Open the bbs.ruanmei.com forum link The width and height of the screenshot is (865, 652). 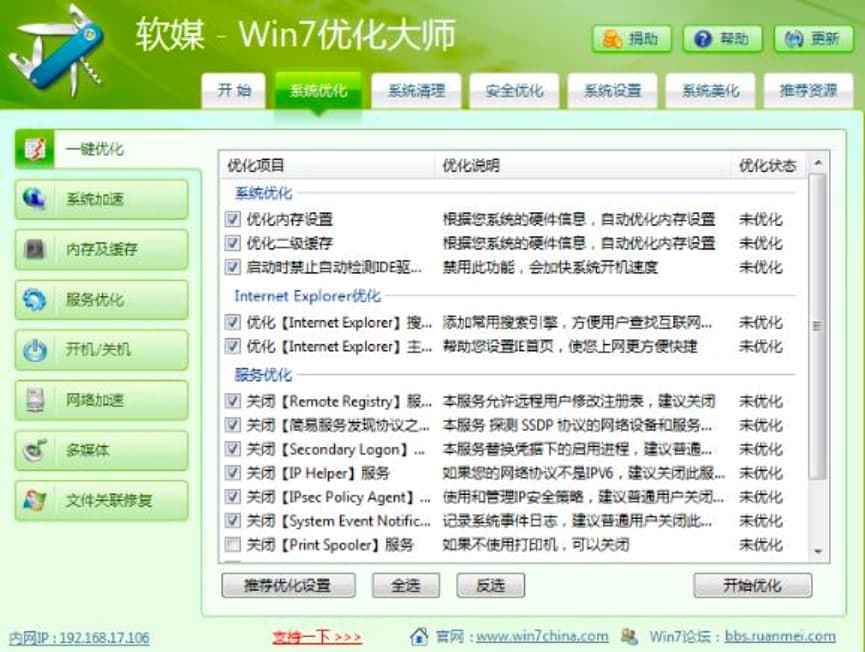click(780, 636)
